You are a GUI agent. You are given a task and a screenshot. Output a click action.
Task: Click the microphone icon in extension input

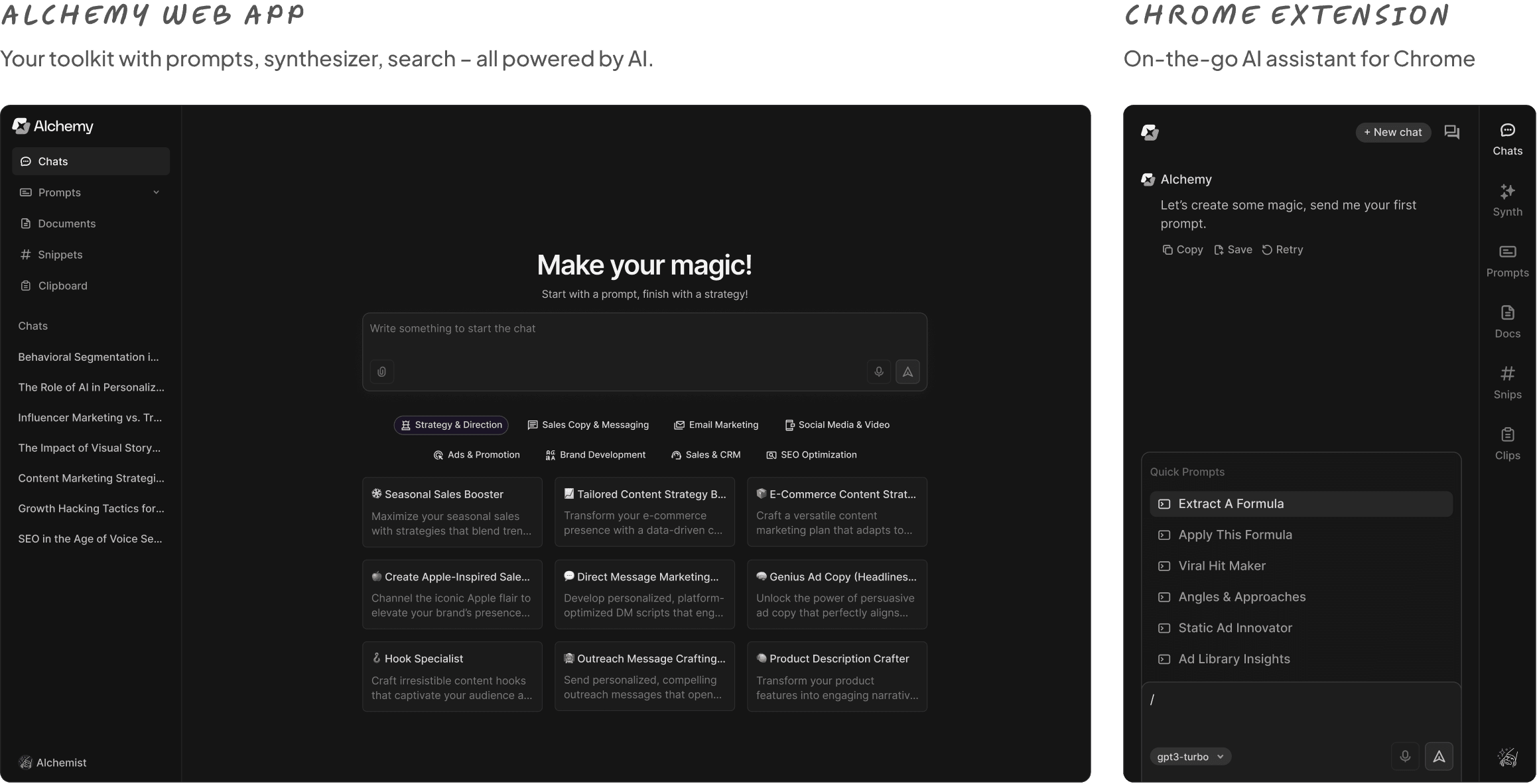(x=1405, y=756)
